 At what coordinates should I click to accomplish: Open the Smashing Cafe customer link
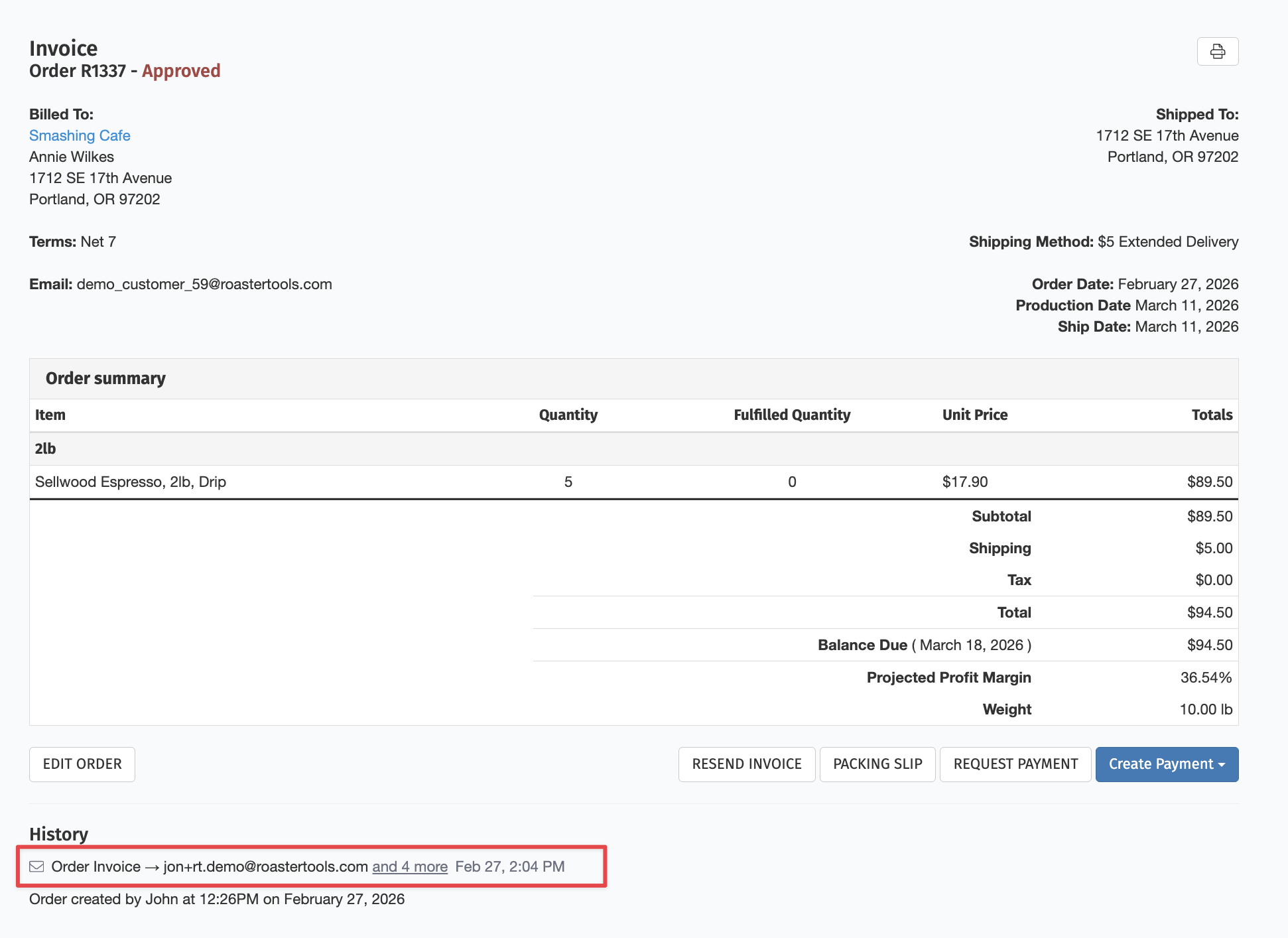[80, 135]
